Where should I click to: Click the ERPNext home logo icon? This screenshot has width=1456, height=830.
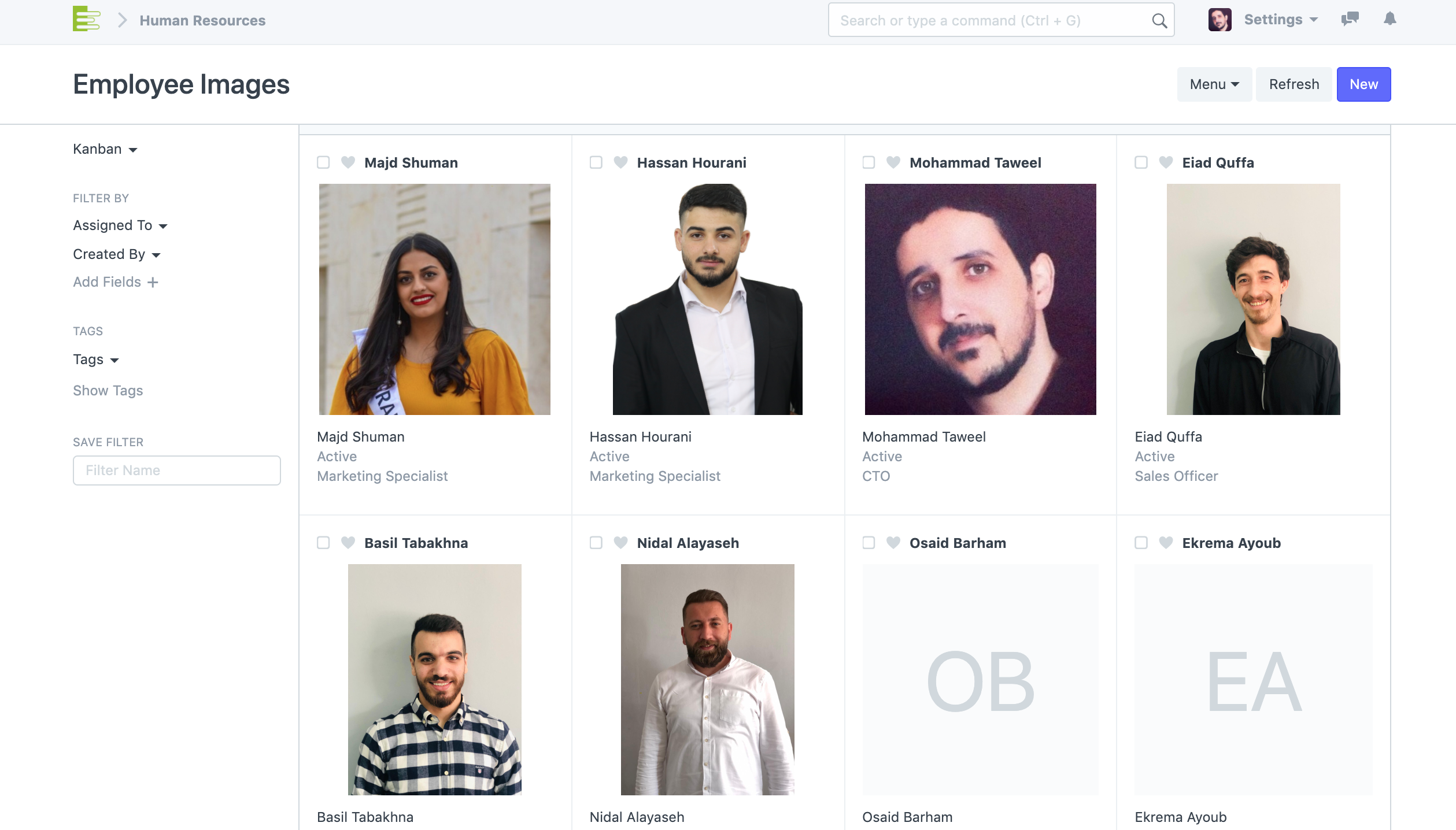pyautogui.click(x=86, y=19)
